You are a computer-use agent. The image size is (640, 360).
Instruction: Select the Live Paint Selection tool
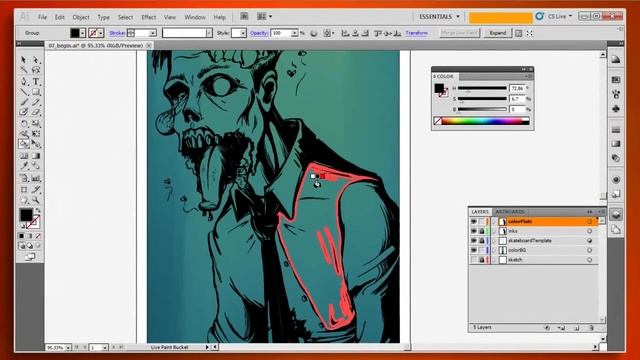[36, 144]
